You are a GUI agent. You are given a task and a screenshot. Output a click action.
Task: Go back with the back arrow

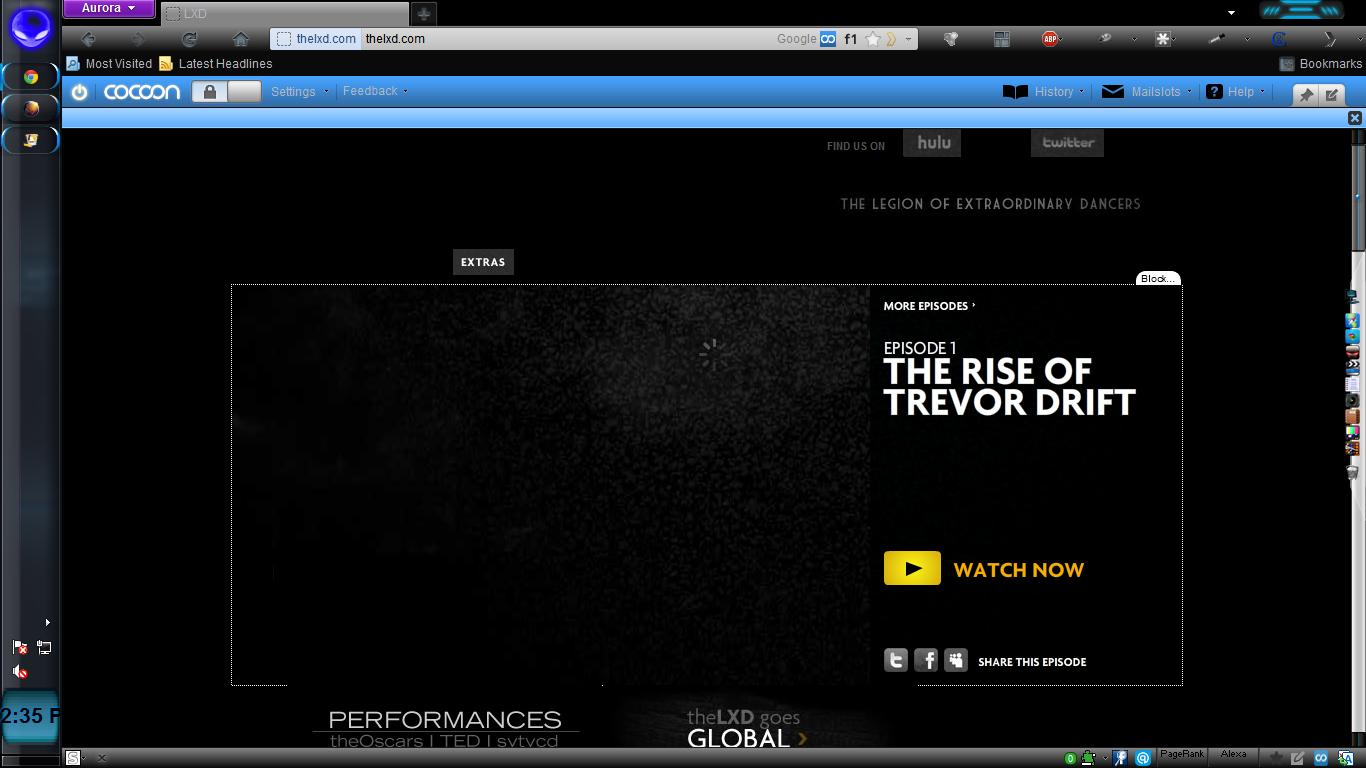[89, 39]
